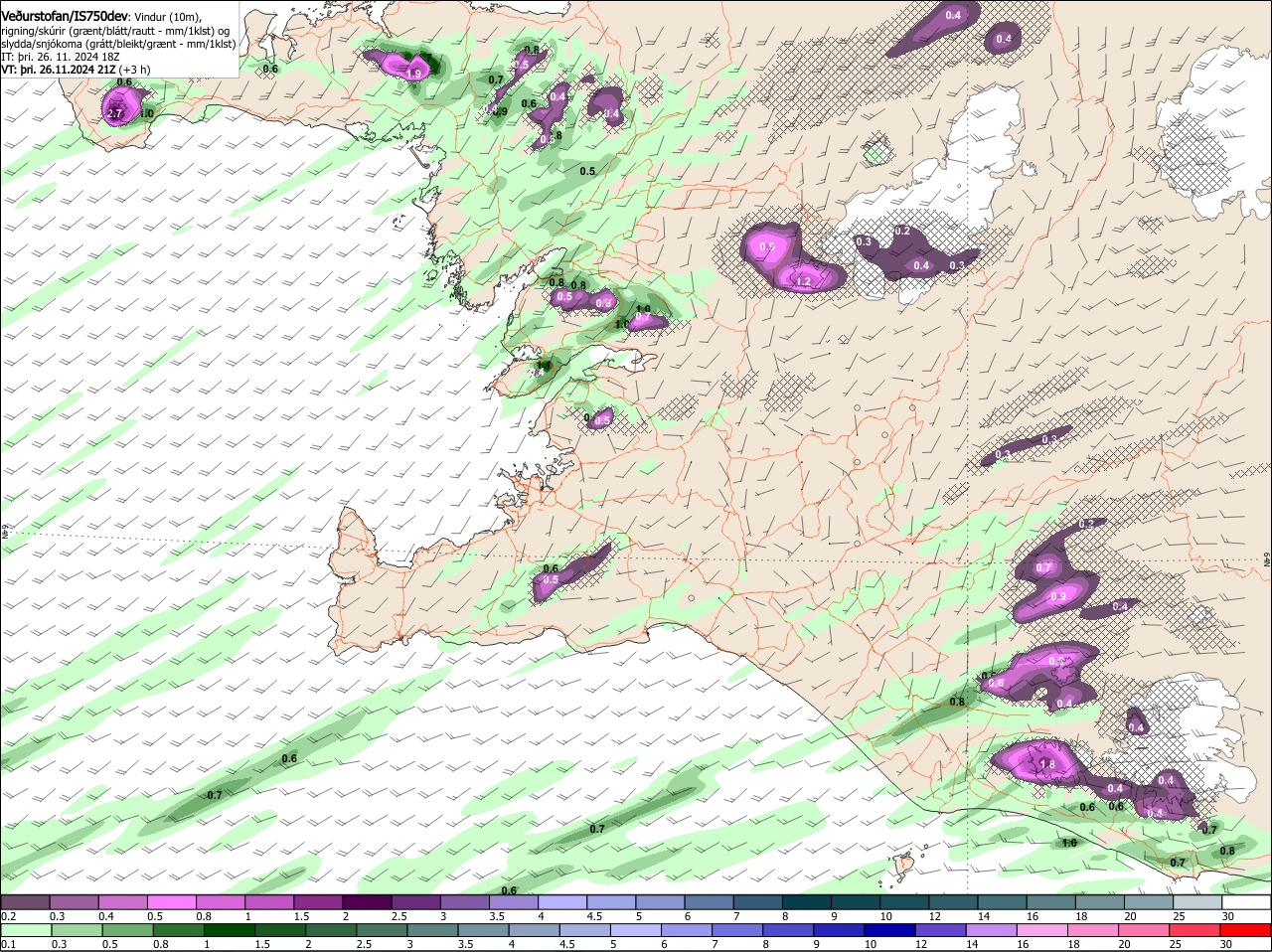Click the dark teal 8 snow legend swatch

pyautogui.click(x=807, y=901)
